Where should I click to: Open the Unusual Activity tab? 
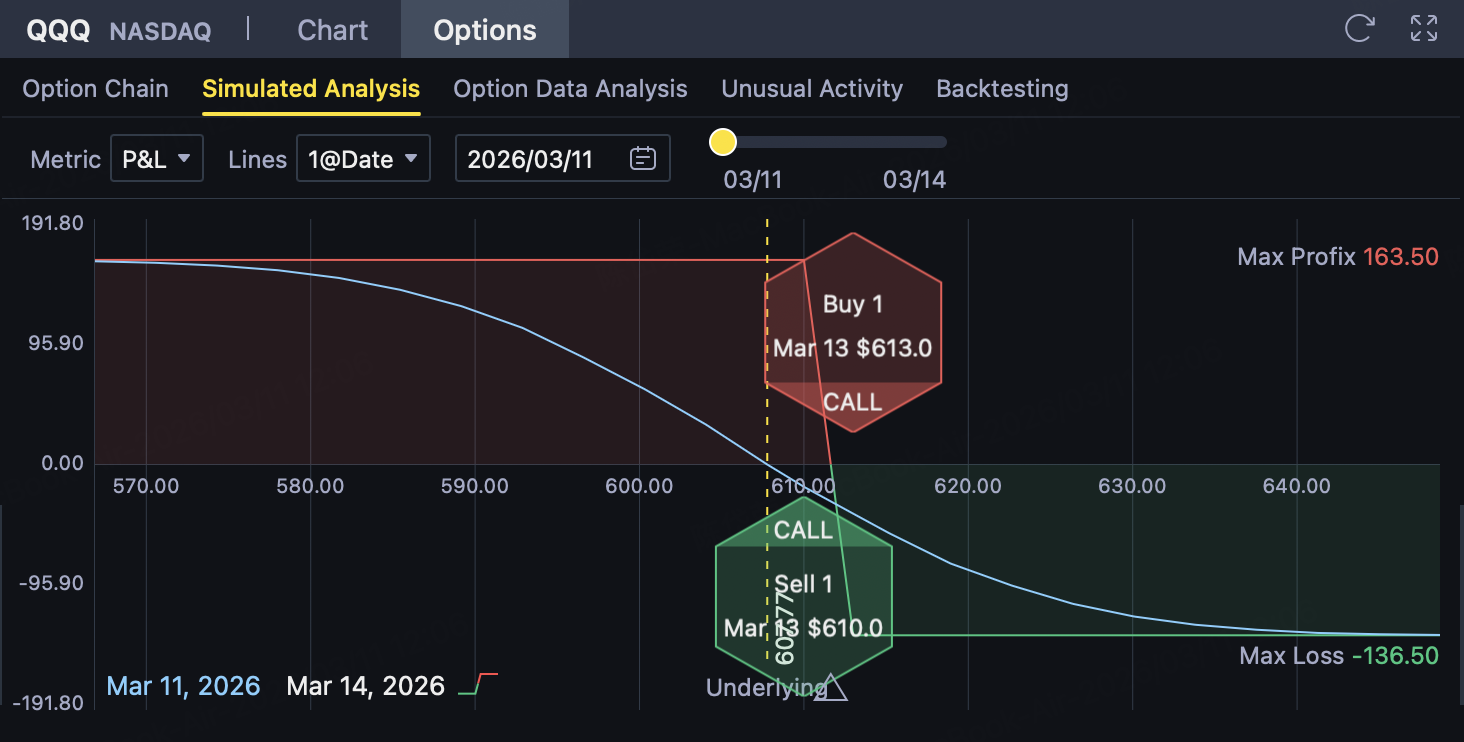(x=812, y=89)
